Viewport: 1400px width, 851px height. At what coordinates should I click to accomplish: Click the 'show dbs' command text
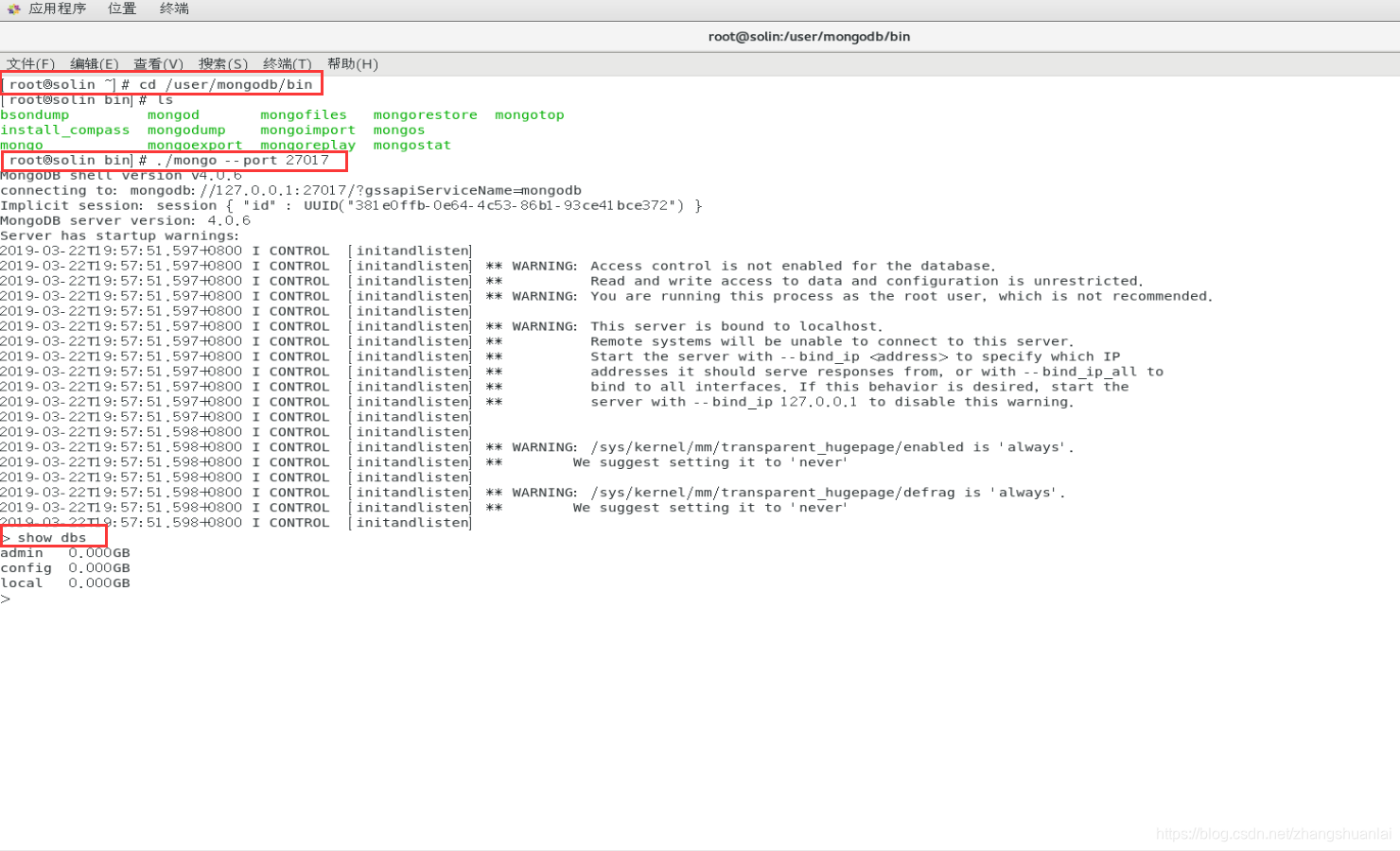tap(52, 538)
